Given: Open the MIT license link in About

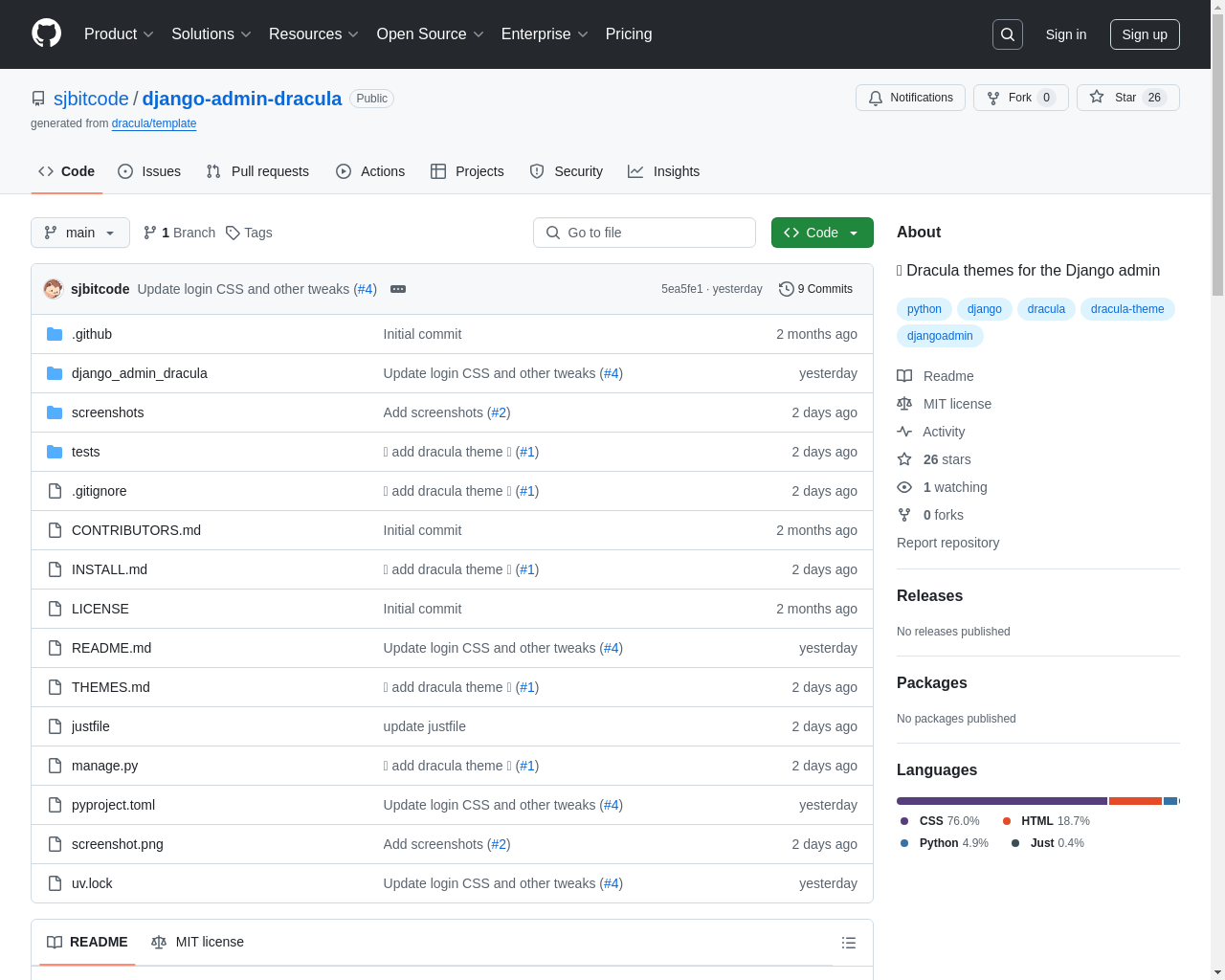Looking at the screenshot, I should (x=944, y=404).
